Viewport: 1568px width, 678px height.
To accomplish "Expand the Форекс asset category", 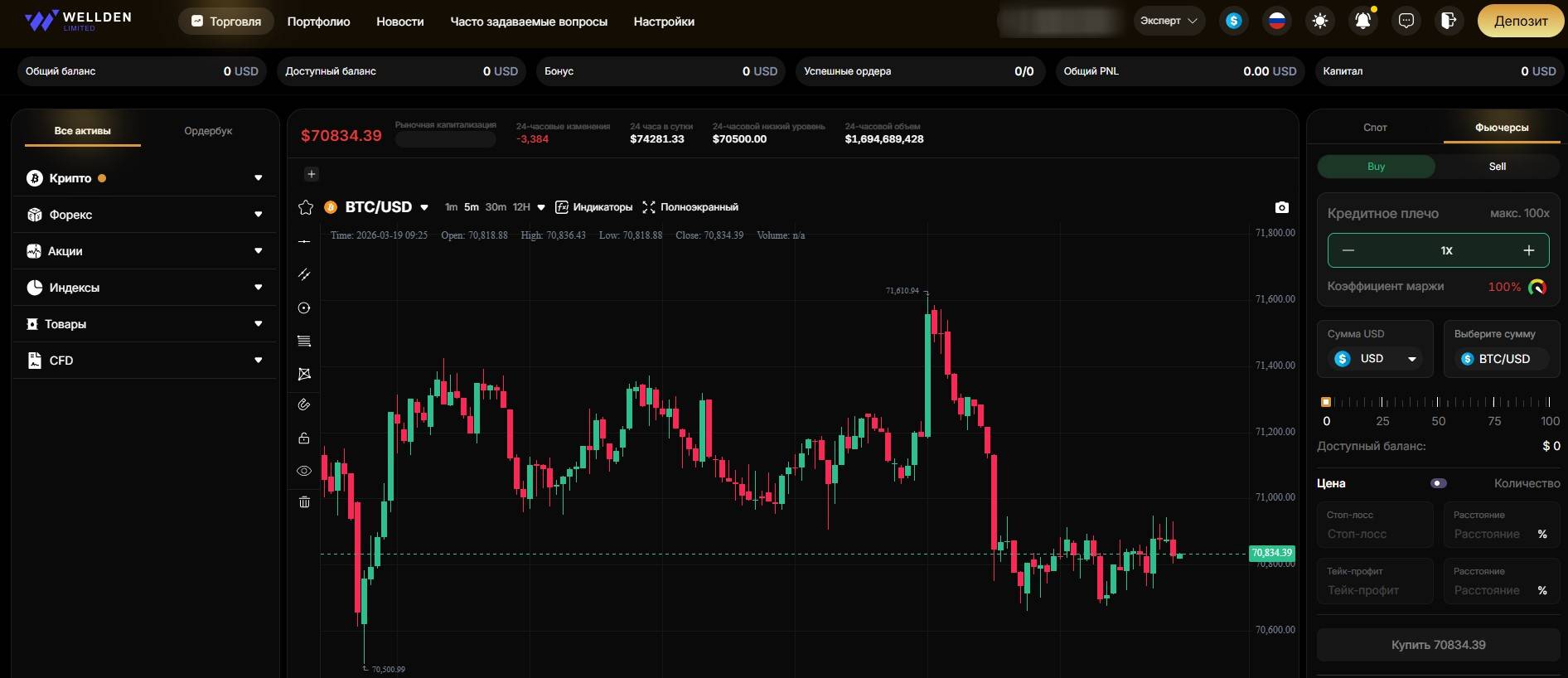I will coord(144,215).
